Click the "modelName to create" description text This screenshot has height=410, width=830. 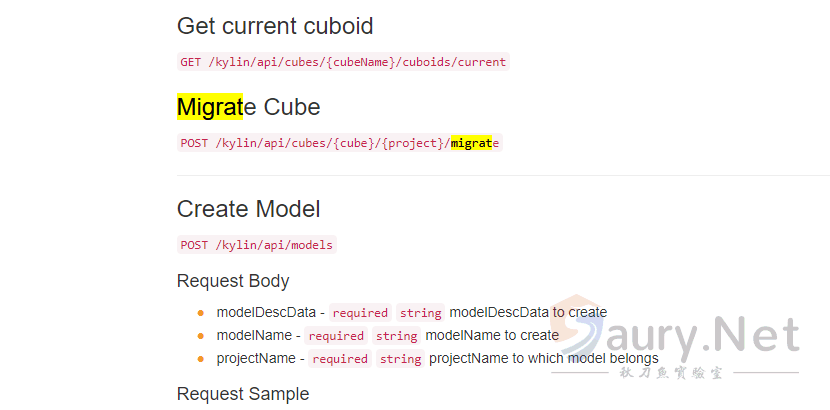[x=492, y=336]
